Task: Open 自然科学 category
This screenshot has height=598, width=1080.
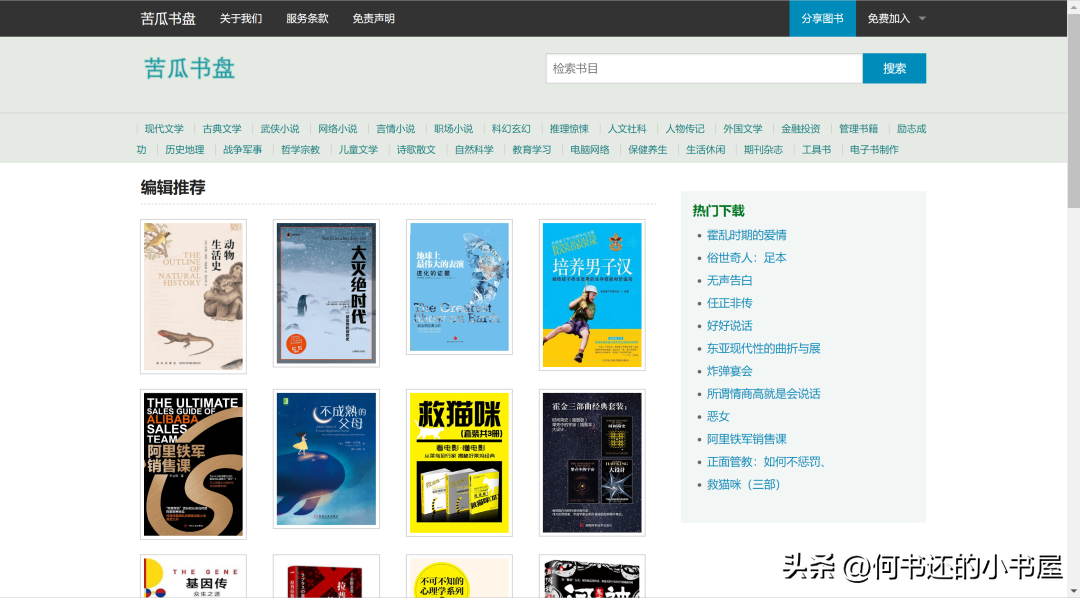Action: 474,150
